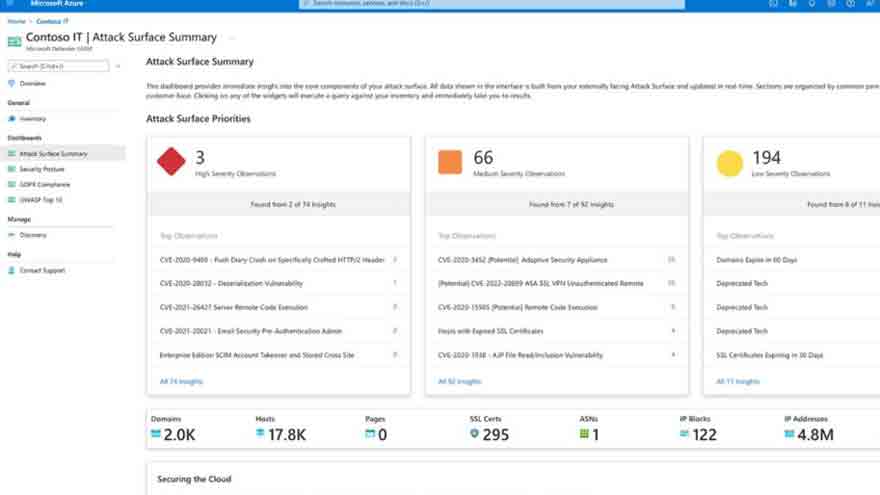Click the ASNs green grid icon
The height and width of the screenshot is (495, 880).
(584, 433)
